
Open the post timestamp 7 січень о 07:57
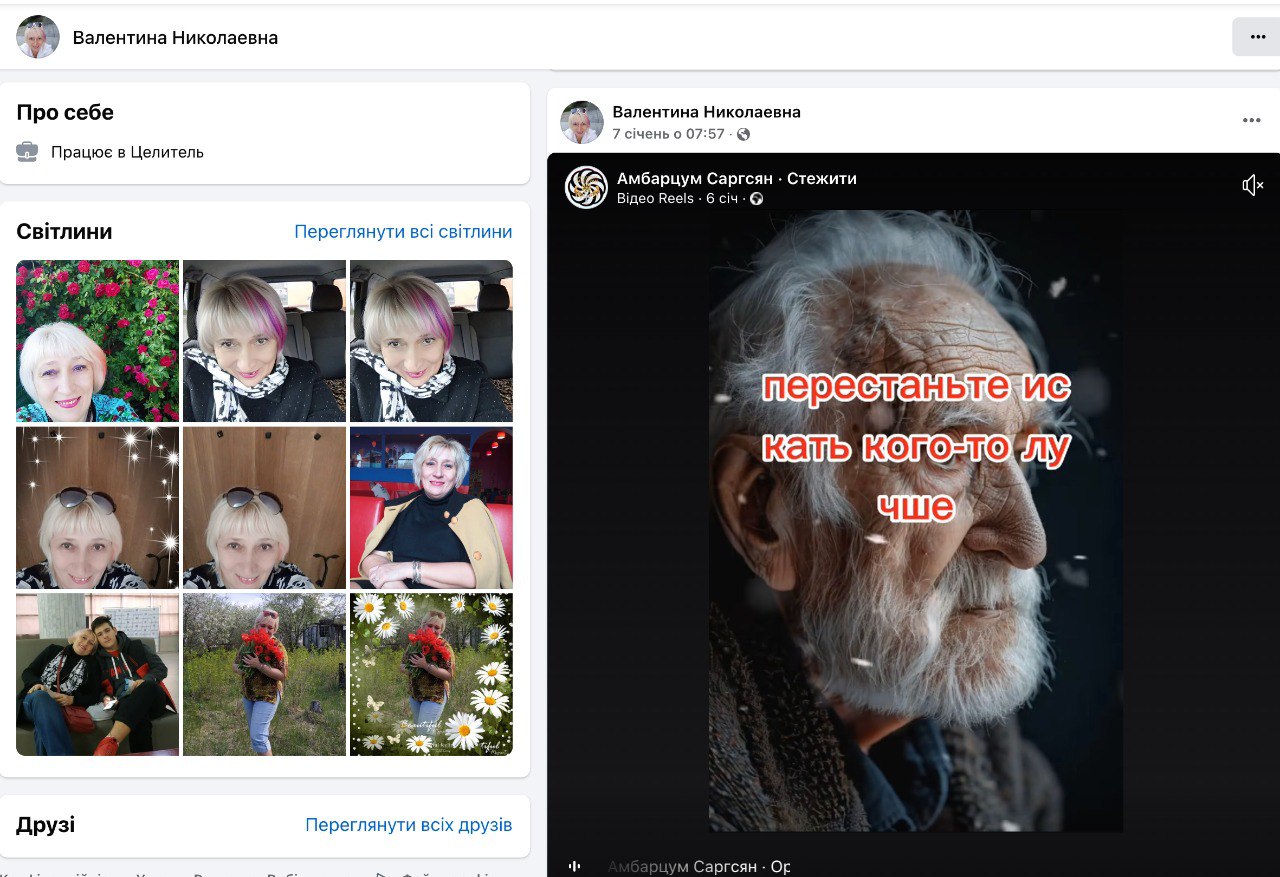point(668,134)
